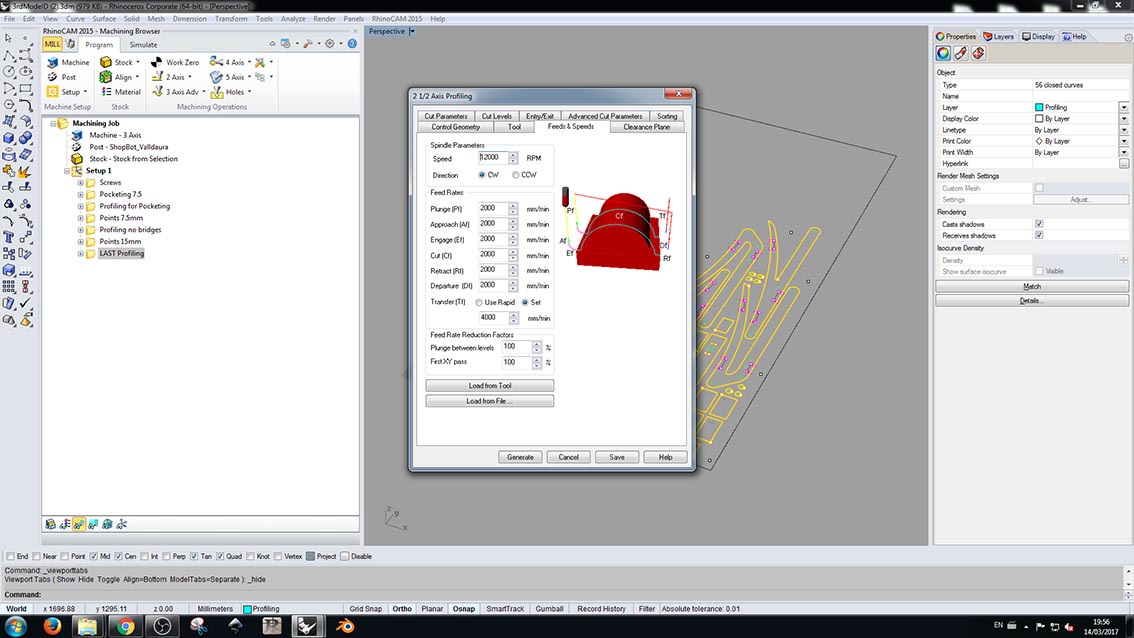Click the Generate button

520,457
